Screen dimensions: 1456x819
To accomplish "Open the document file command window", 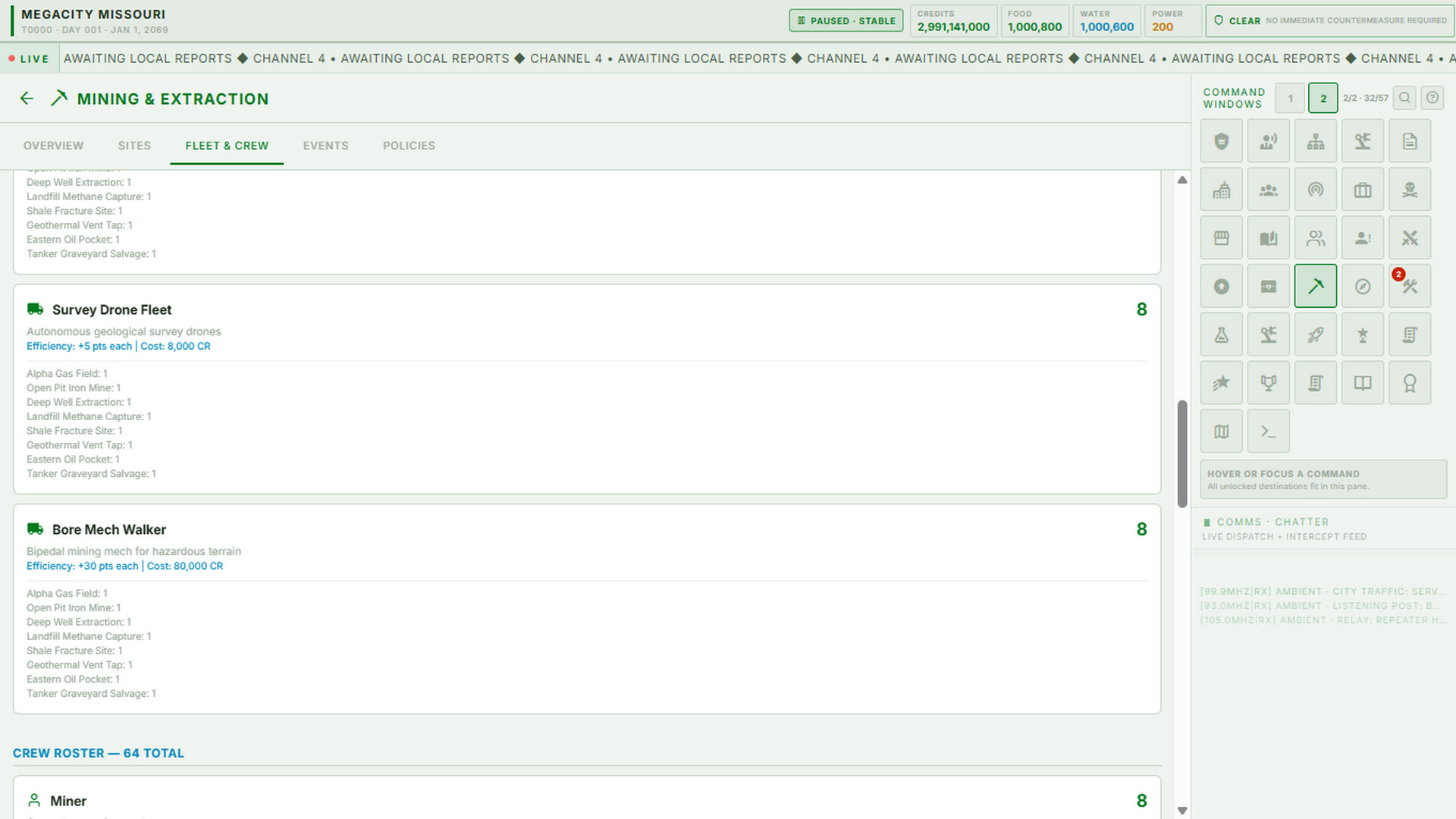I will (x=1409, y=141).
